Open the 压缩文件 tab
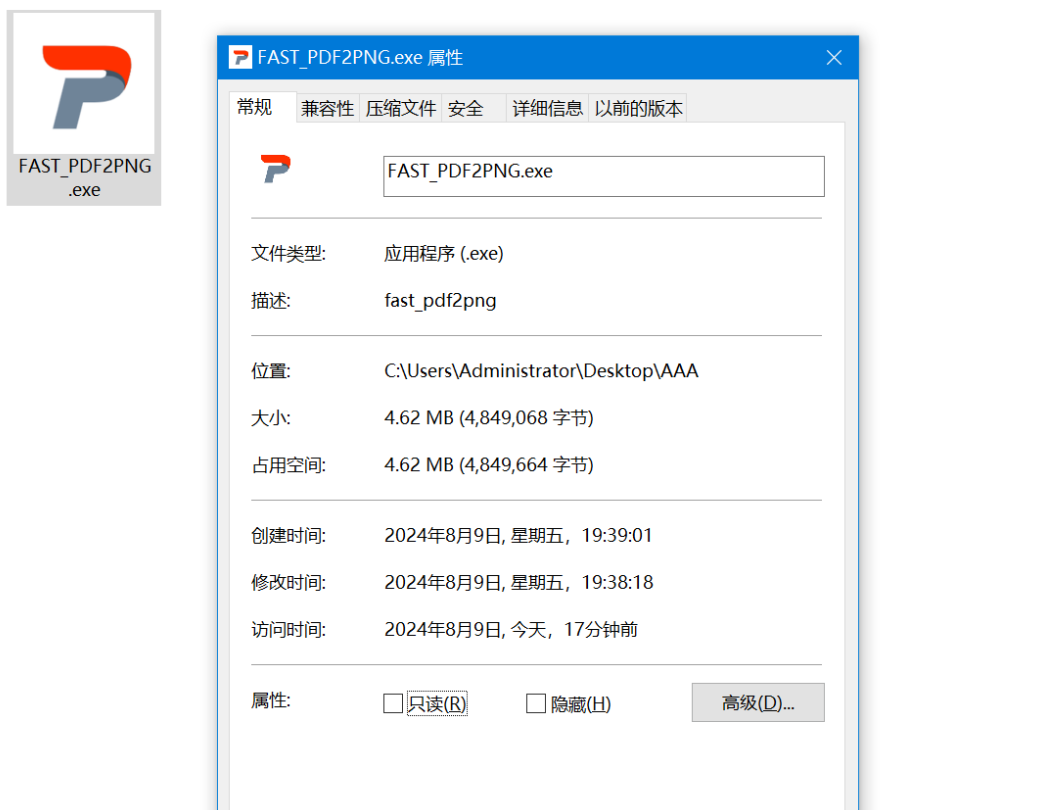Viewport: 1037px width, 810px height. pyautogui.click(x=400, y=107)
